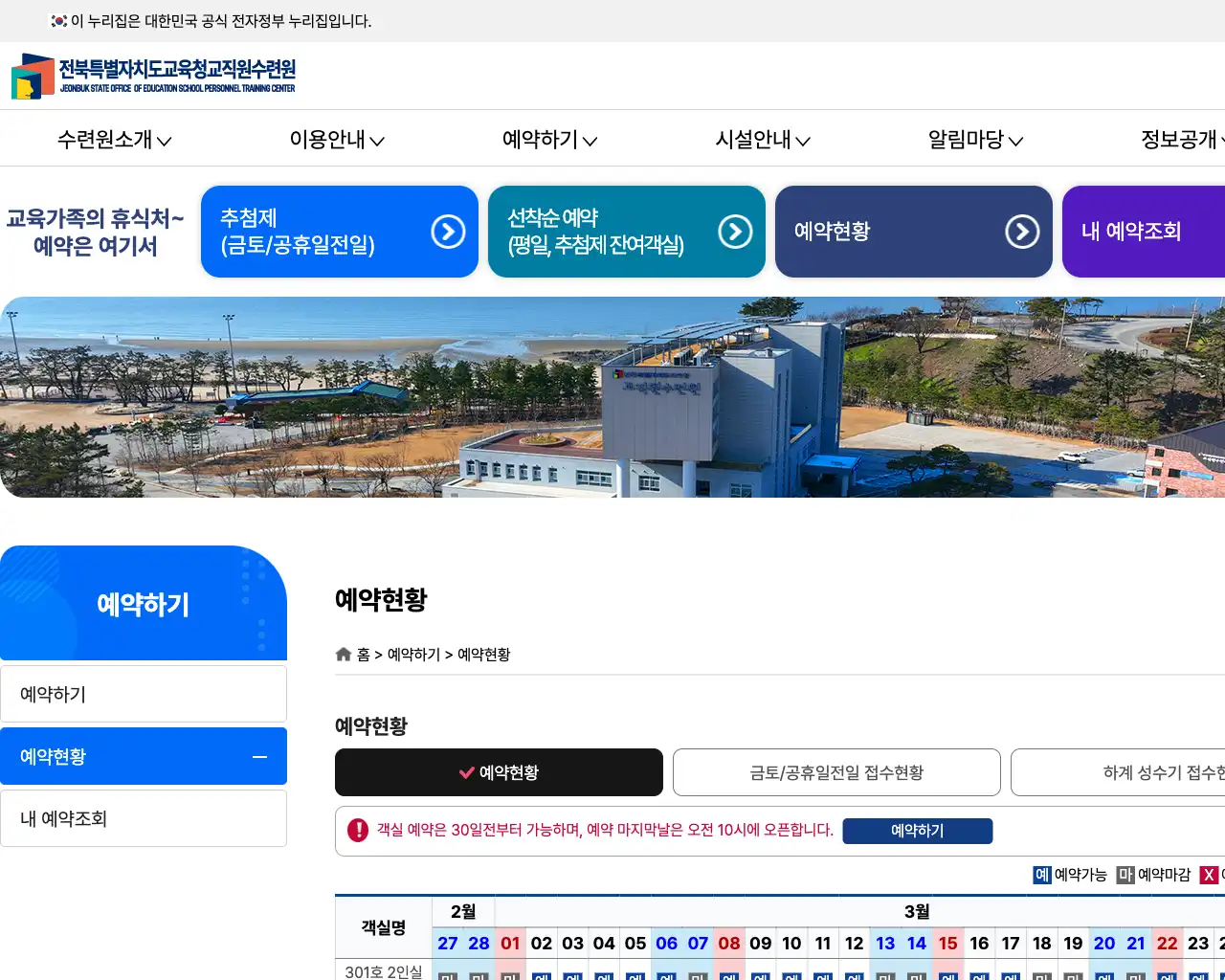
Task: Select date 13 in the March calendar header
Action: coord(885,943)
